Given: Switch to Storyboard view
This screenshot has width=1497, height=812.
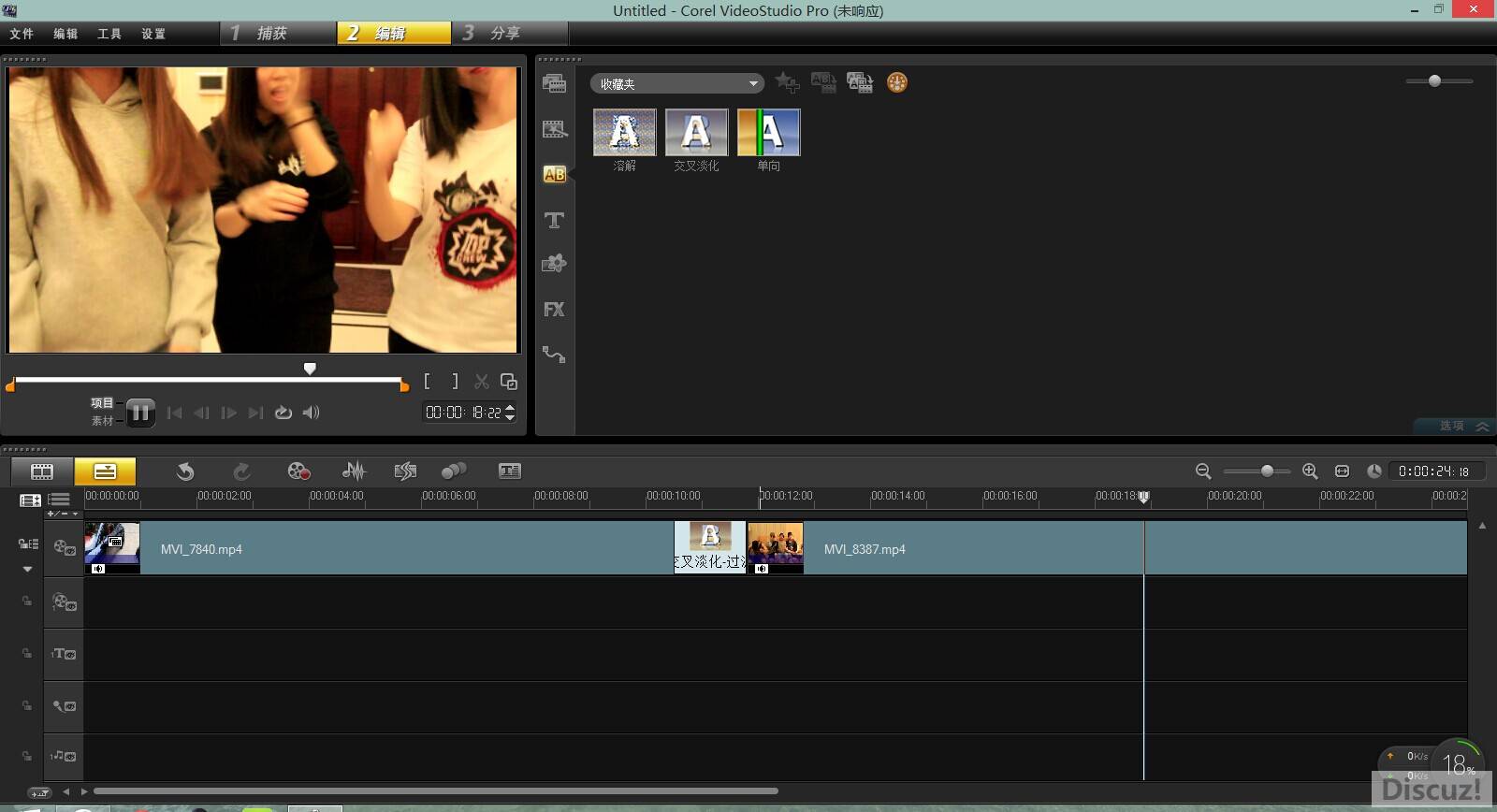Looking at the screenshot, I should click(x=42, y=471).
